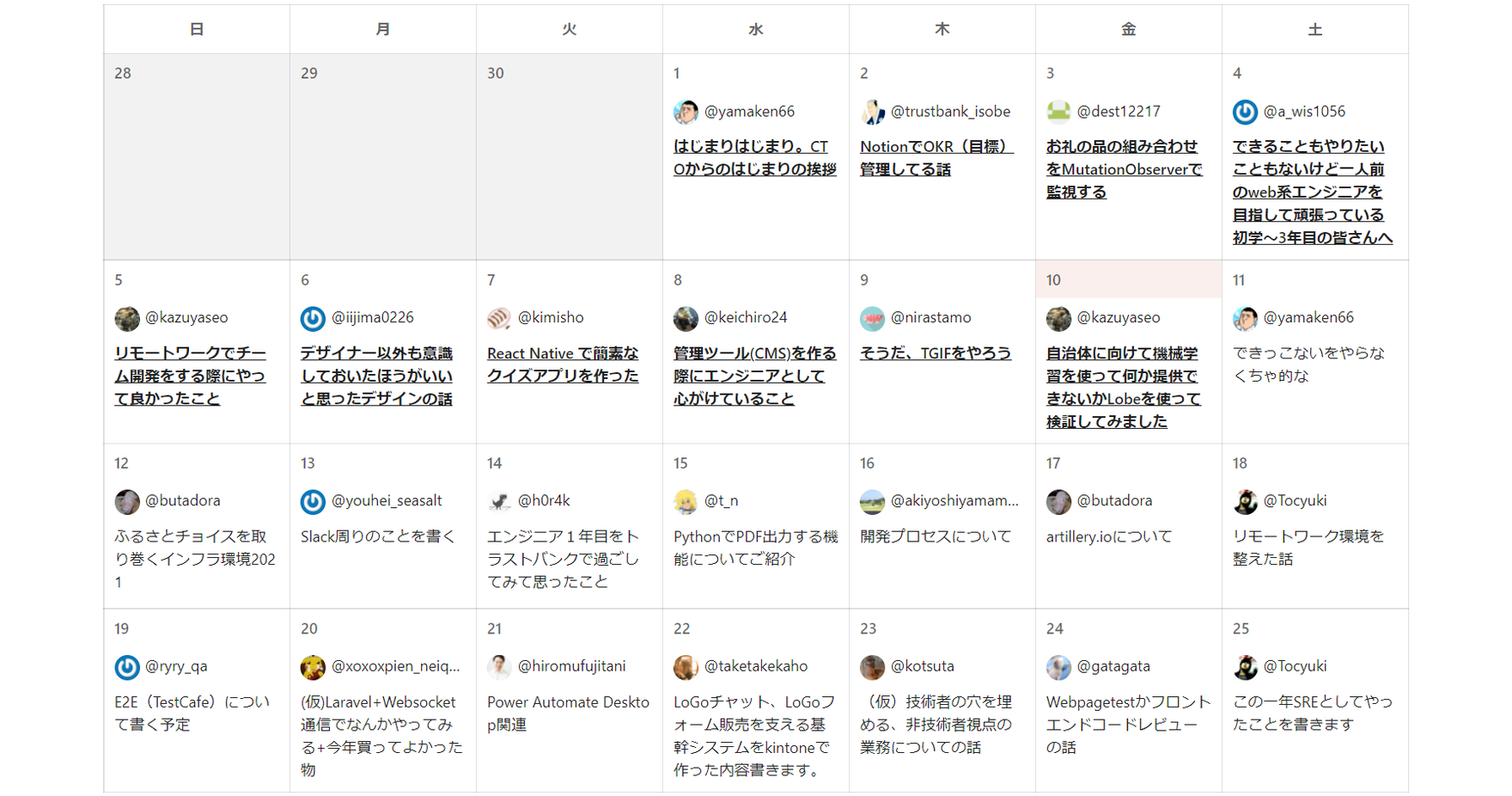Screen dimensions: 1512x796
Task: Click the @dest12217 avatar icon
Action: pyautogui.click(x=1058, y=112)
